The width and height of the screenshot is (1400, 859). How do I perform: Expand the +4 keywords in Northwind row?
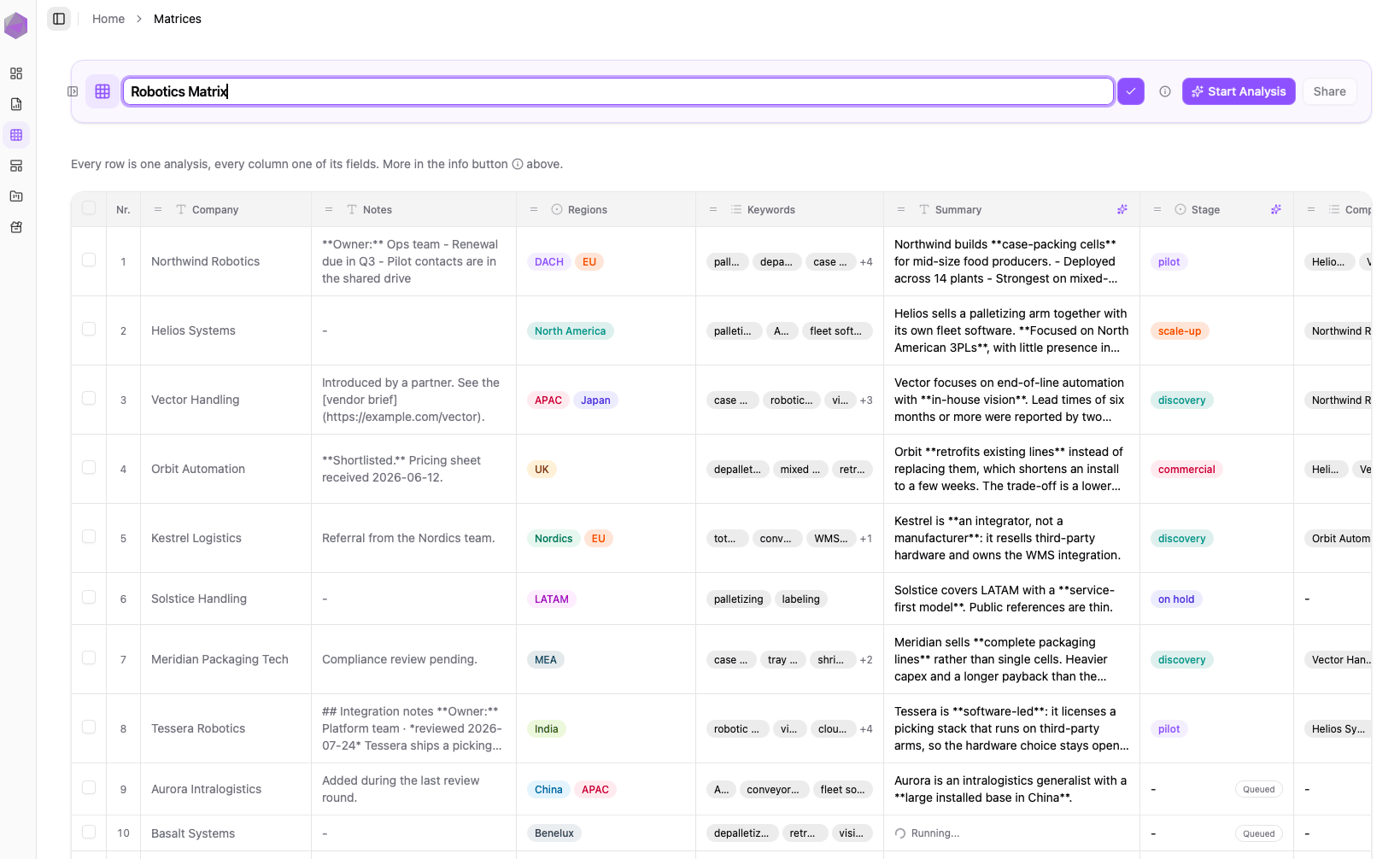click(x=866, y=262)
